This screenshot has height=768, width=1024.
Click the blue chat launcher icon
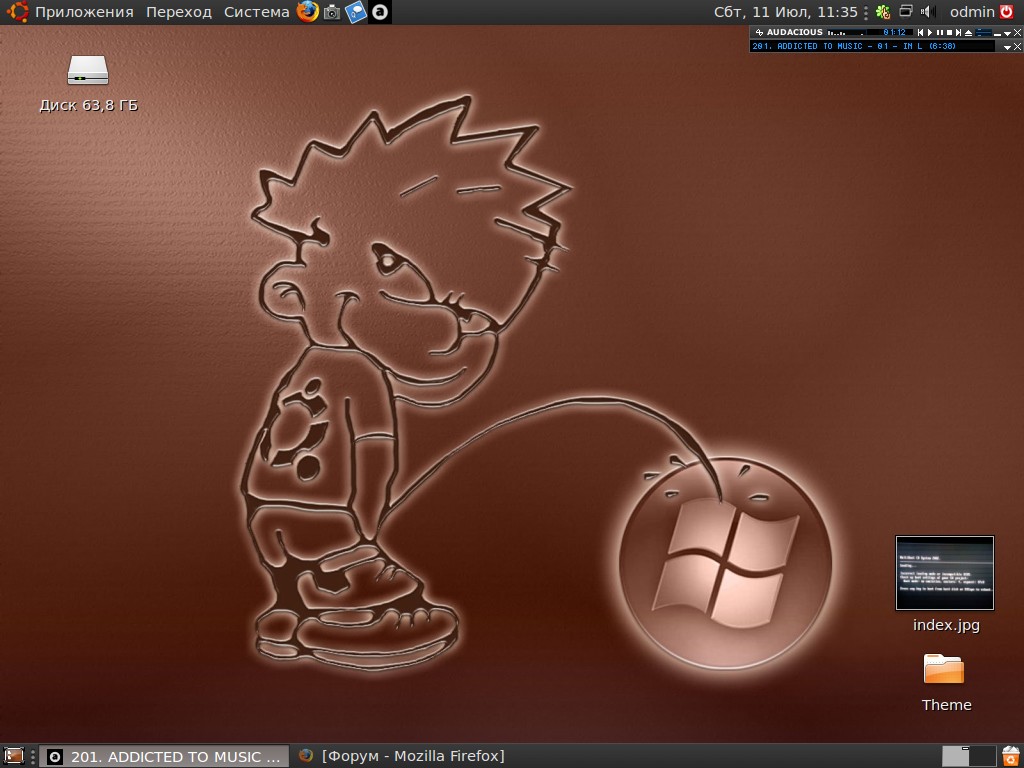(355, 12)
